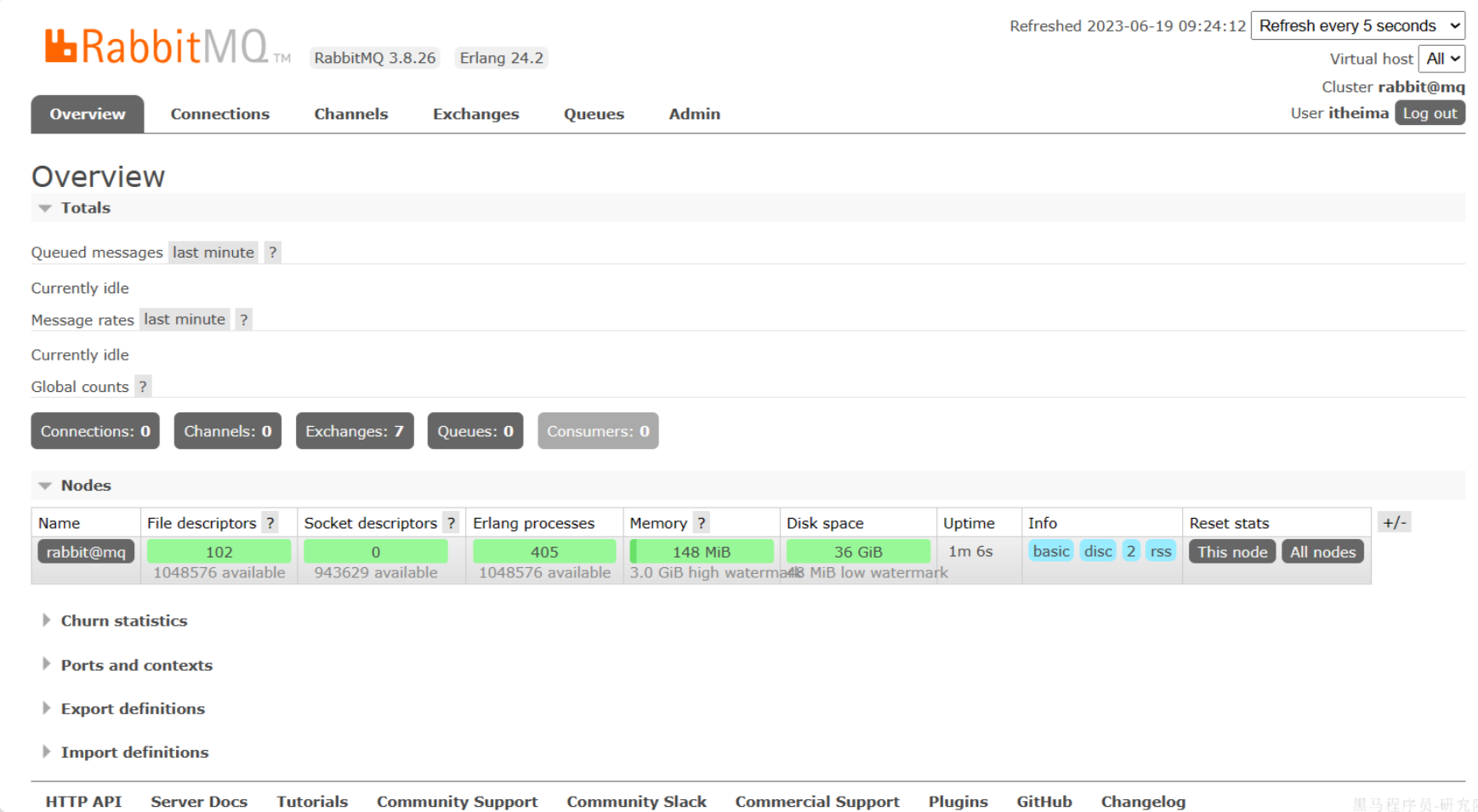Click the disc badge for node rabbit@mq
This screenshot has height=812, width=1478.
click(1098, 551)
